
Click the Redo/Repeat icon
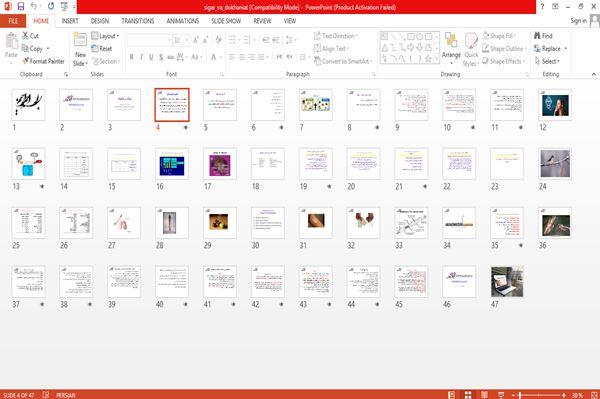[x=51, y=7]
